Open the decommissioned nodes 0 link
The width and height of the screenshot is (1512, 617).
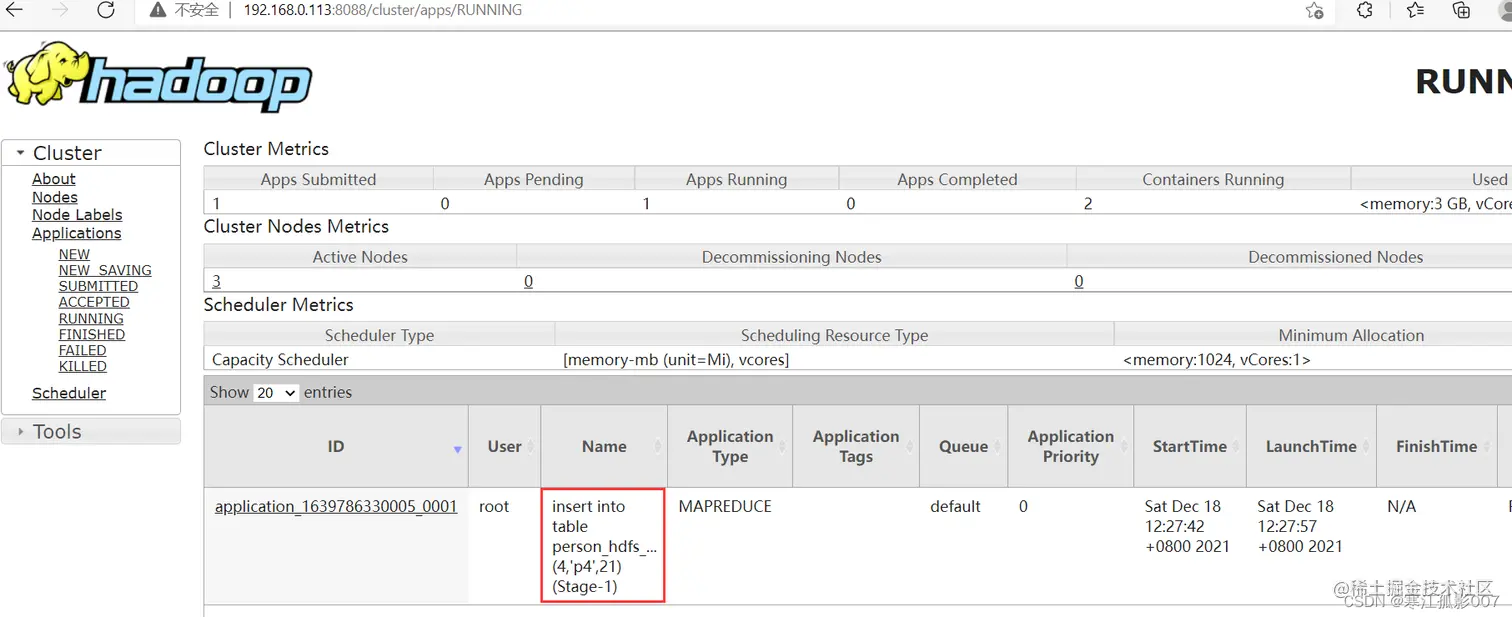(1079, 282)
